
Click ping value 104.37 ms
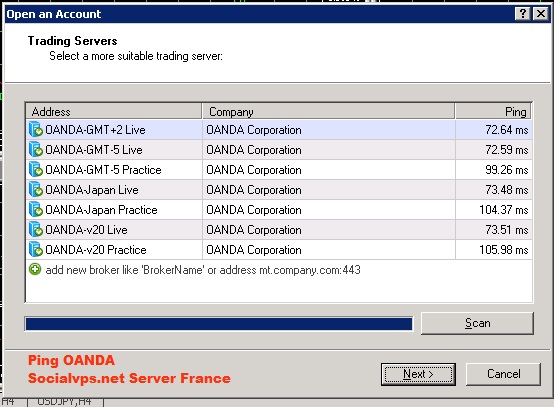pyautogui.click(x=503, y=210)
